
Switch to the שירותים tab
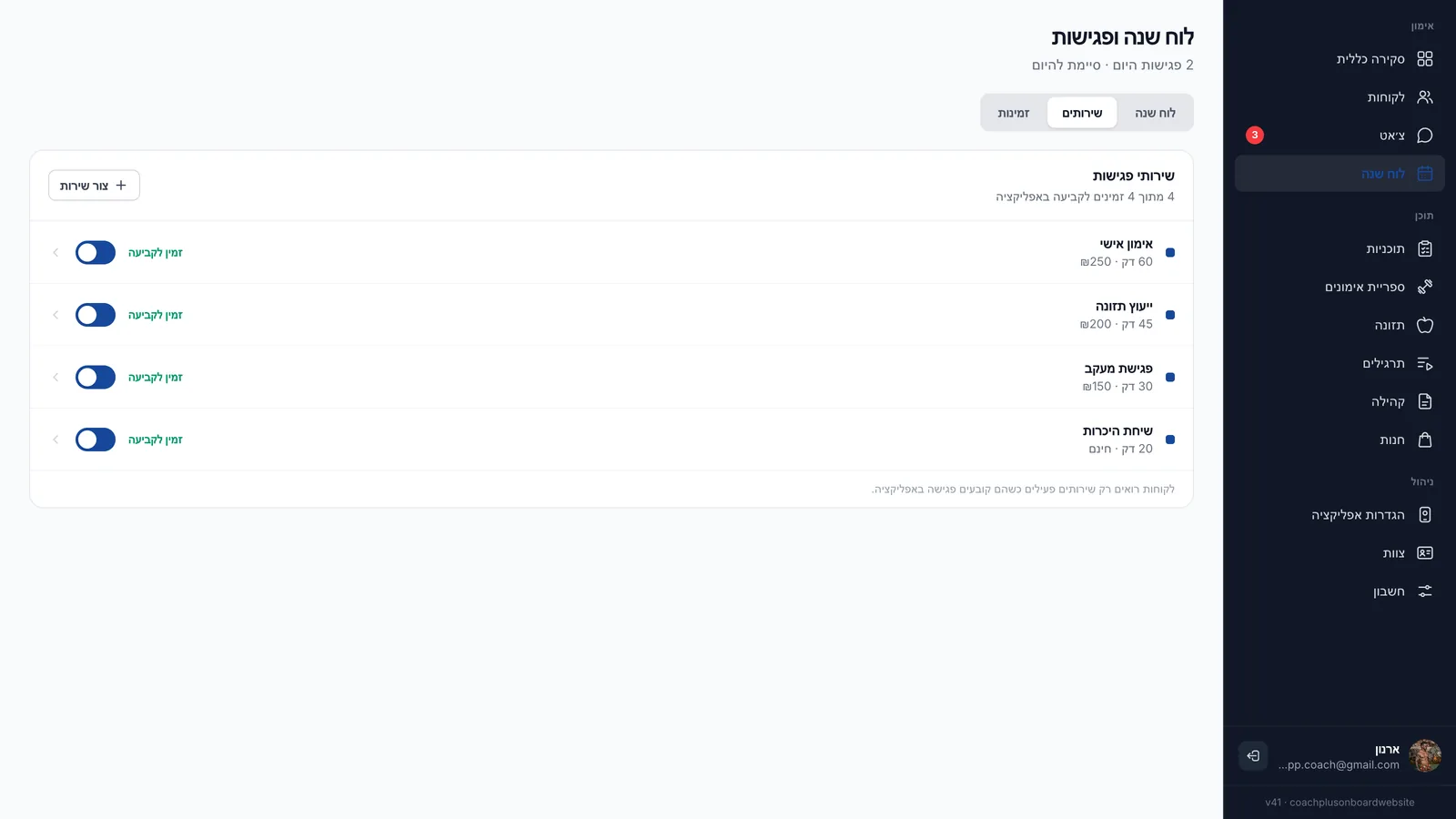point(1082,113)
